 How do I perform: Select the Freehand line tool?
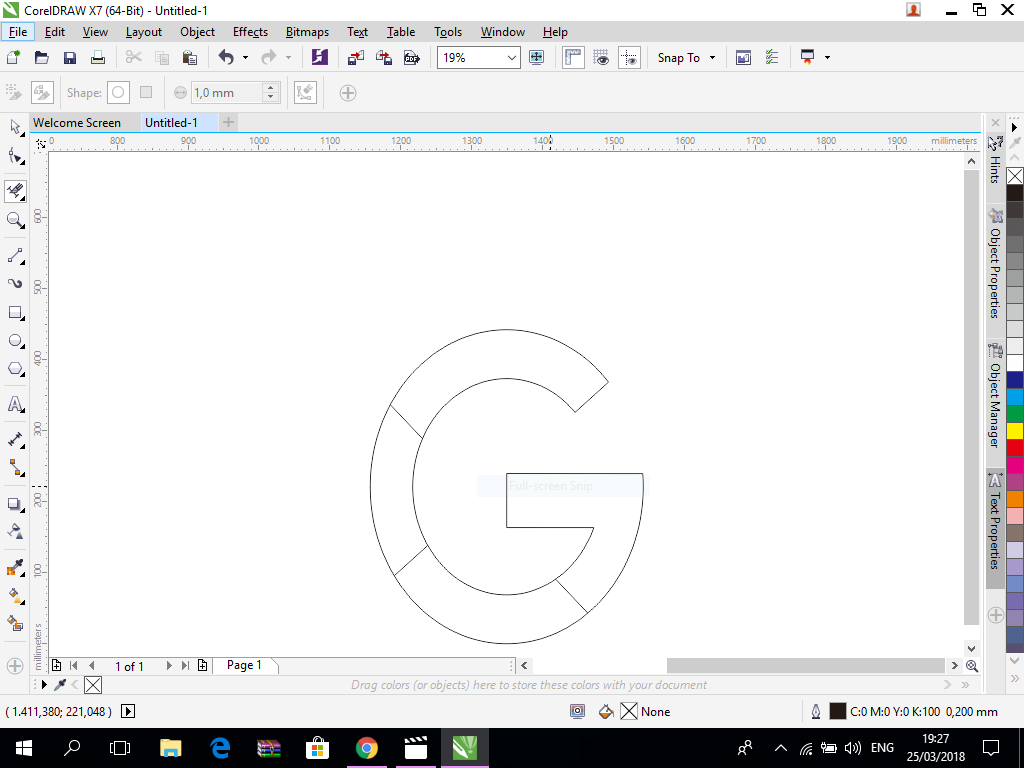tap(15, 255)
